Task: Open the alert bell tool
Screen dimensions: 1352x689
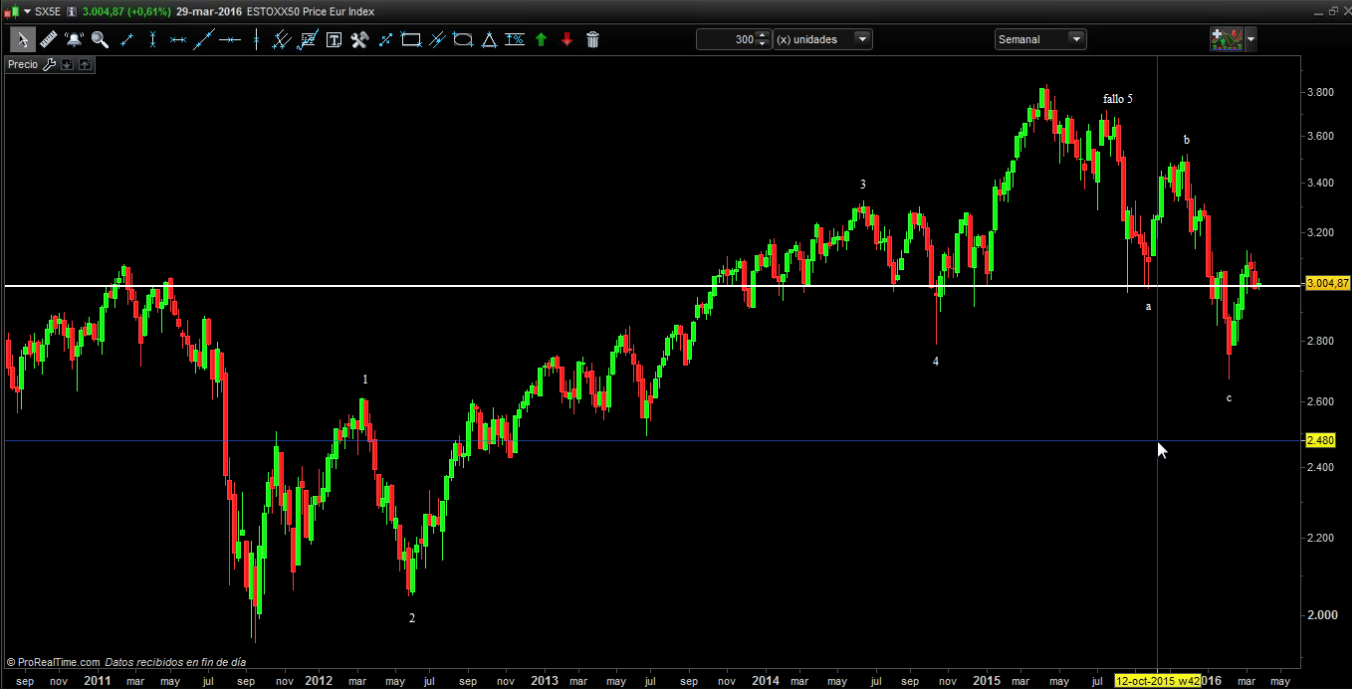Action: [x=74, y=39]
